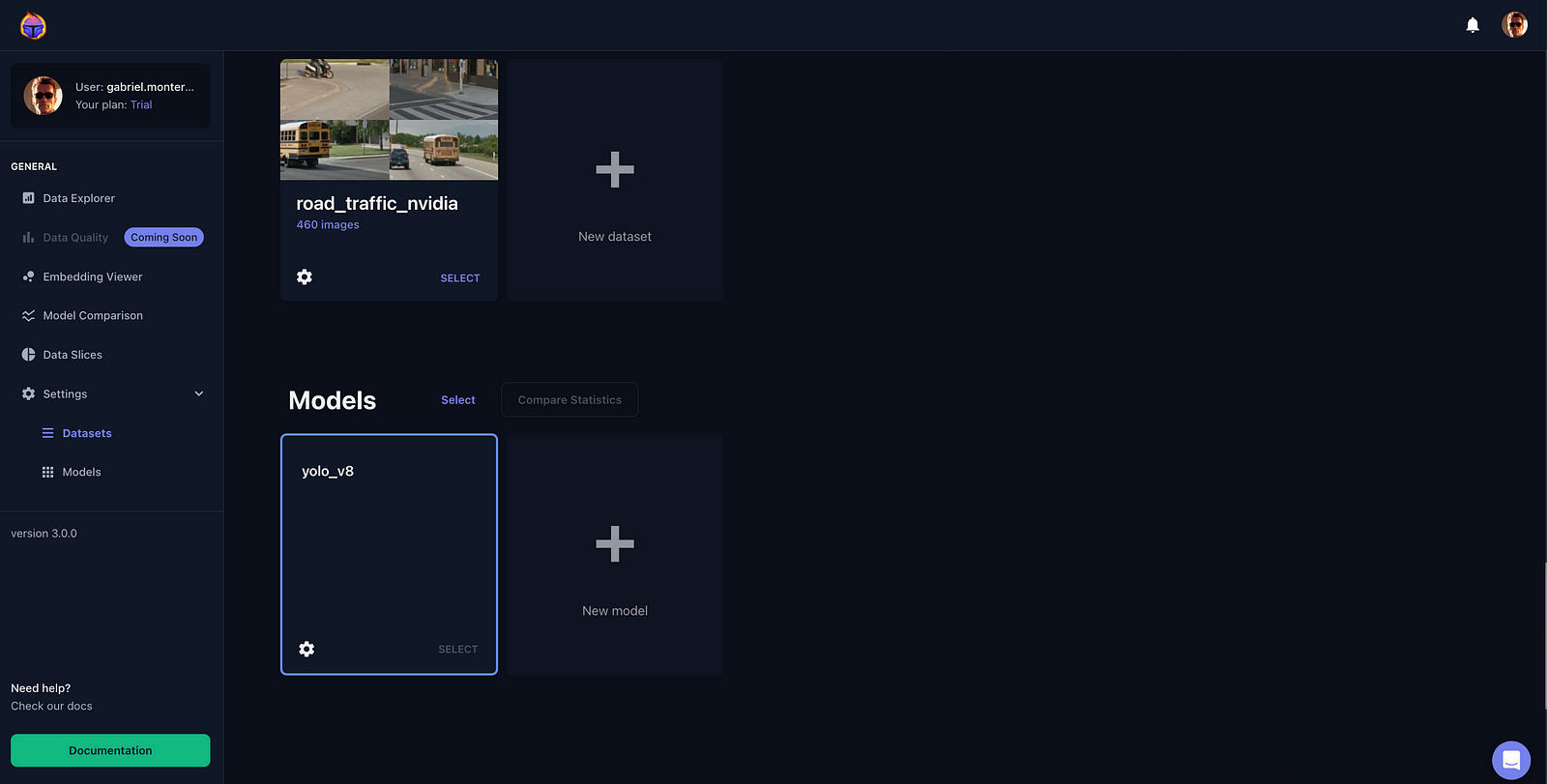The image size is (1547, 784).
Task: Click the sidebar profile photo
Action: click(x=43, y=96)
